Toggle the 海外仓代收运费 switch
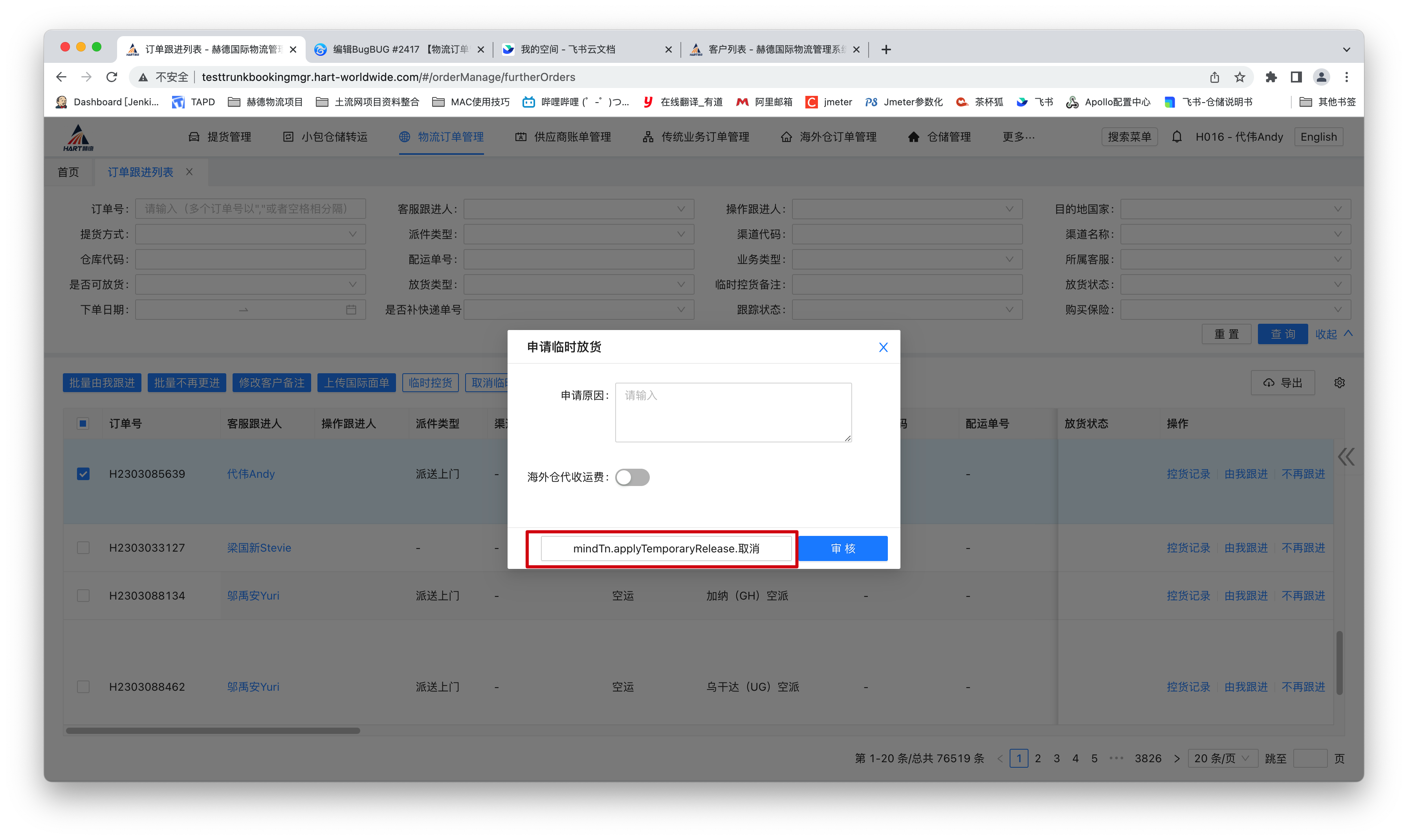Screen dimensions: 1408x840 point(632,477)
